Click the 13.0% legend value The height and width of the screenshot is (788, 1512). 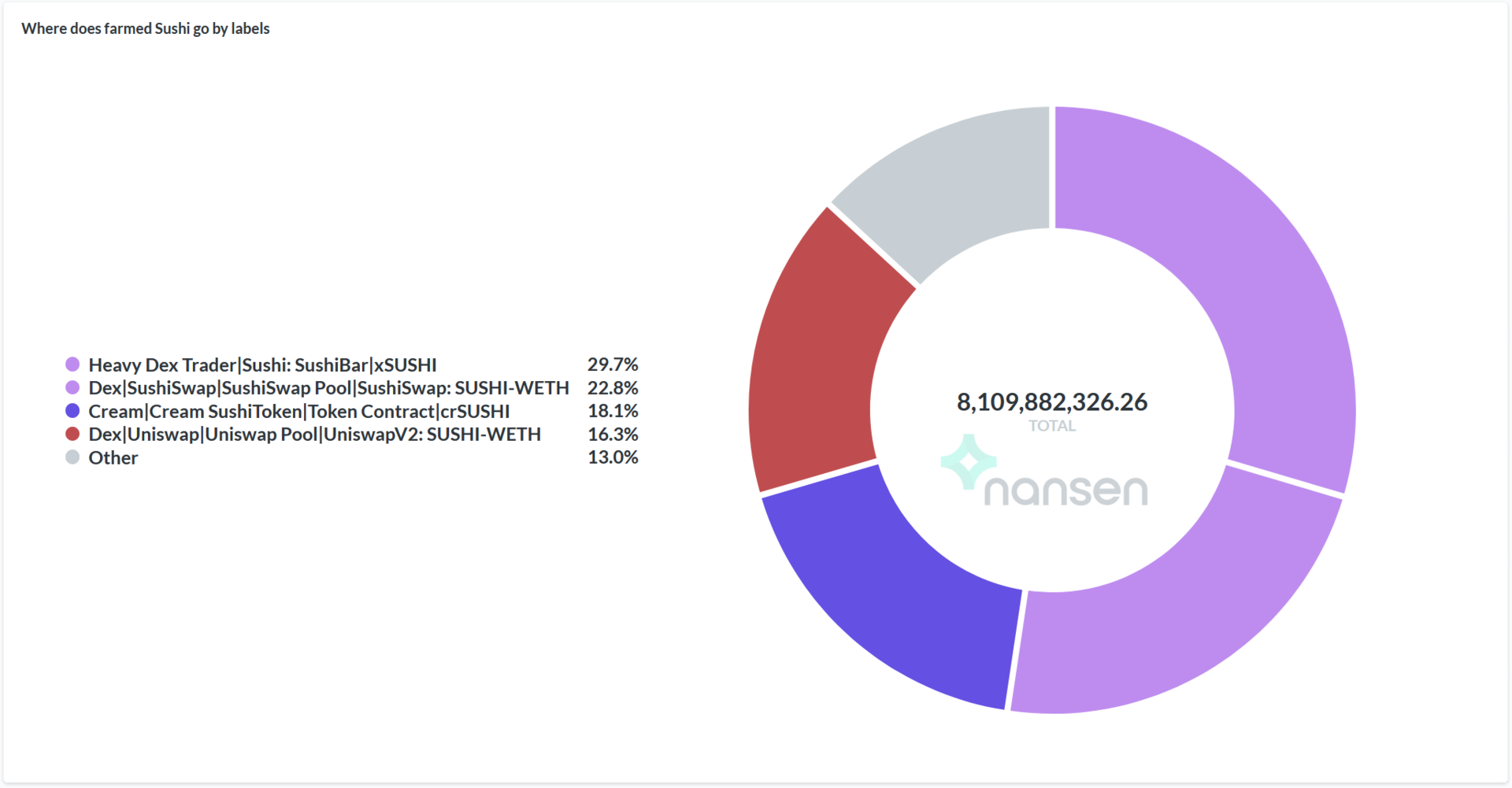pos(613,457)
